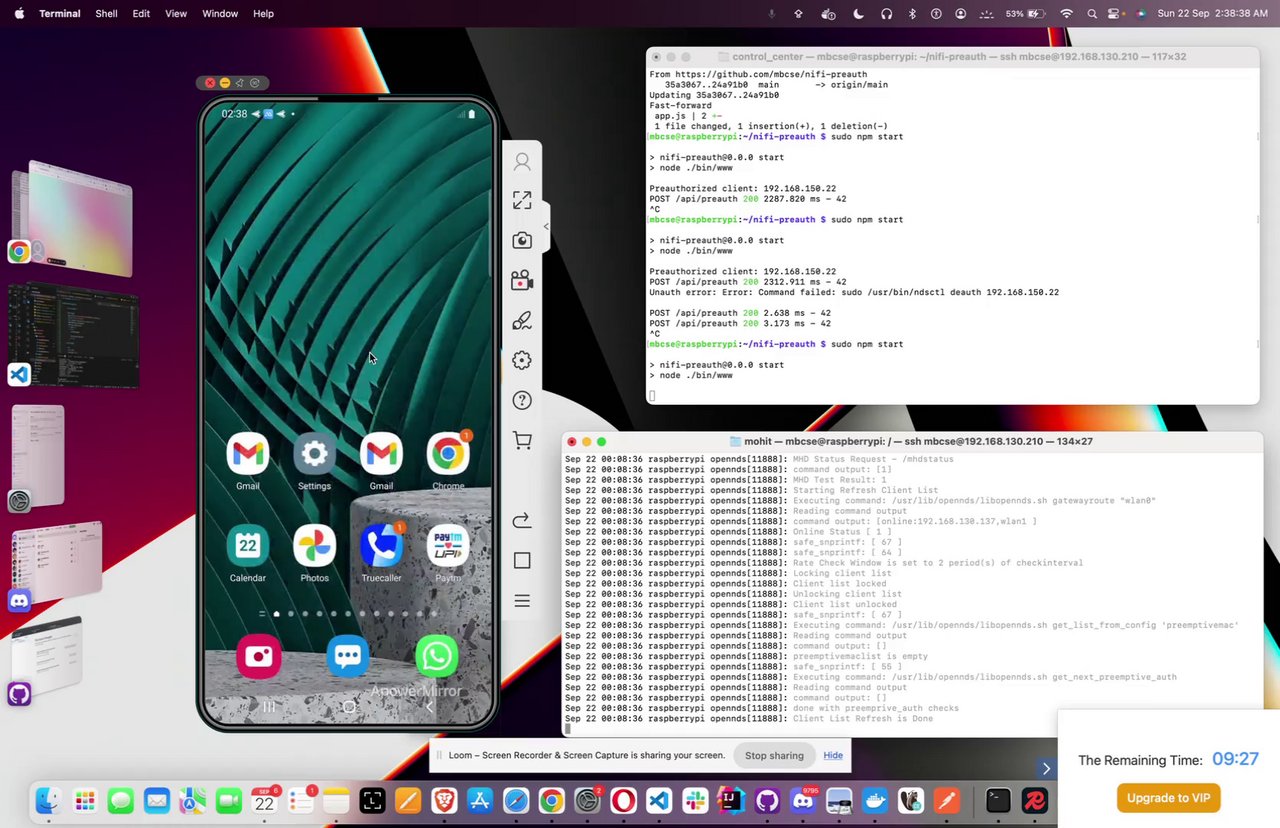Click the date and time in menu bar
Viewport: 1280px width, 828px height.
click(1213, 14)
